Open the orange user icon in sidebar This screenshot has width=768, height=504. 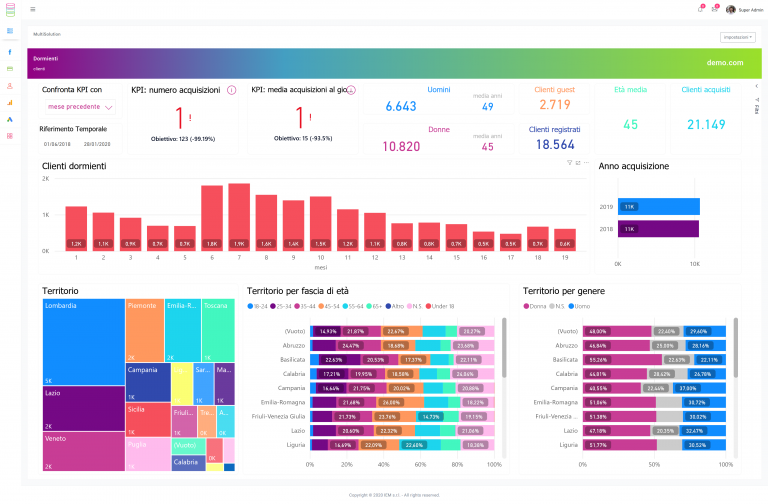[10, 86]
